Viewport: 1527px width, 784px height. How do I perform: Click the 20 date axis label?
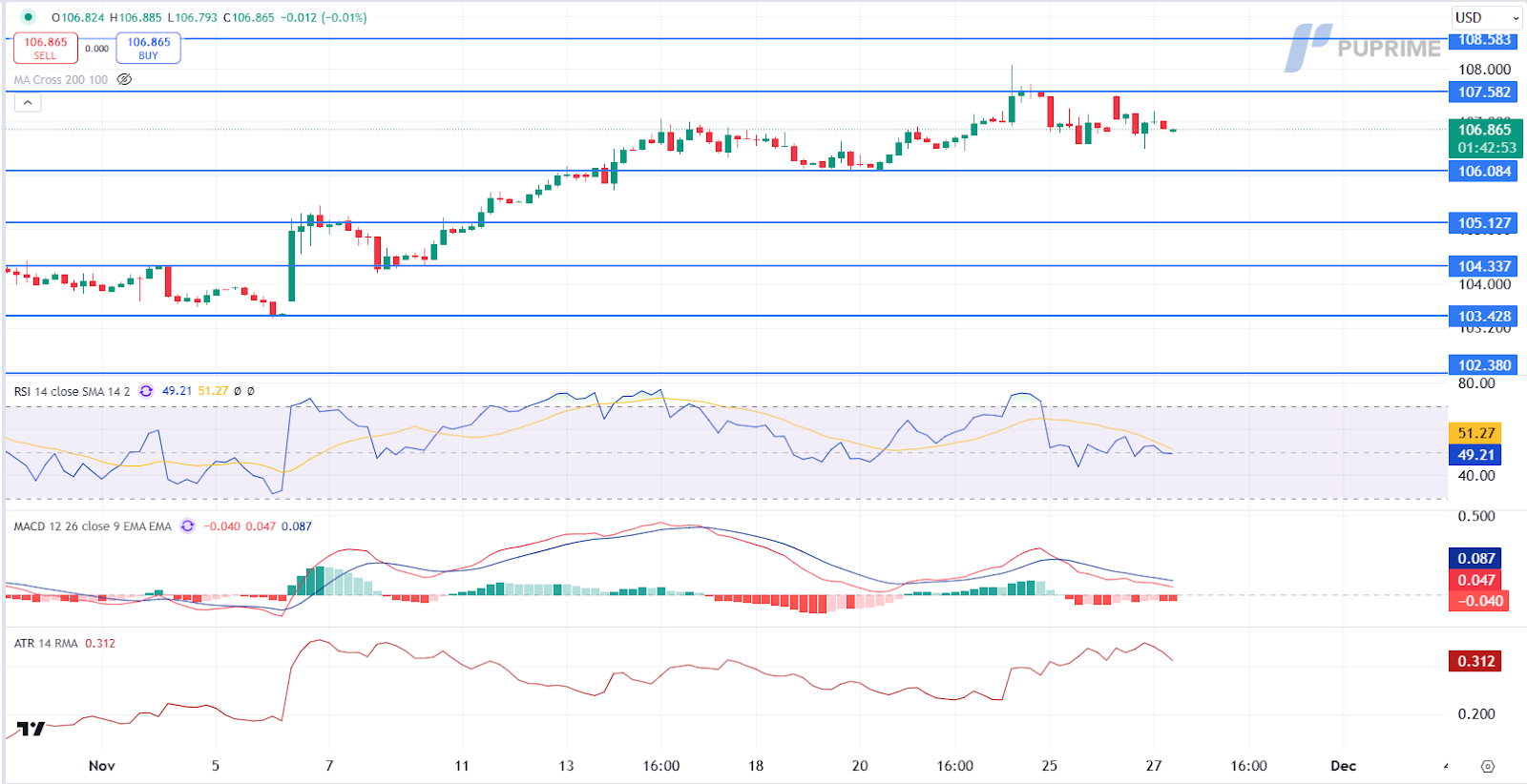(x=860, y=766)
